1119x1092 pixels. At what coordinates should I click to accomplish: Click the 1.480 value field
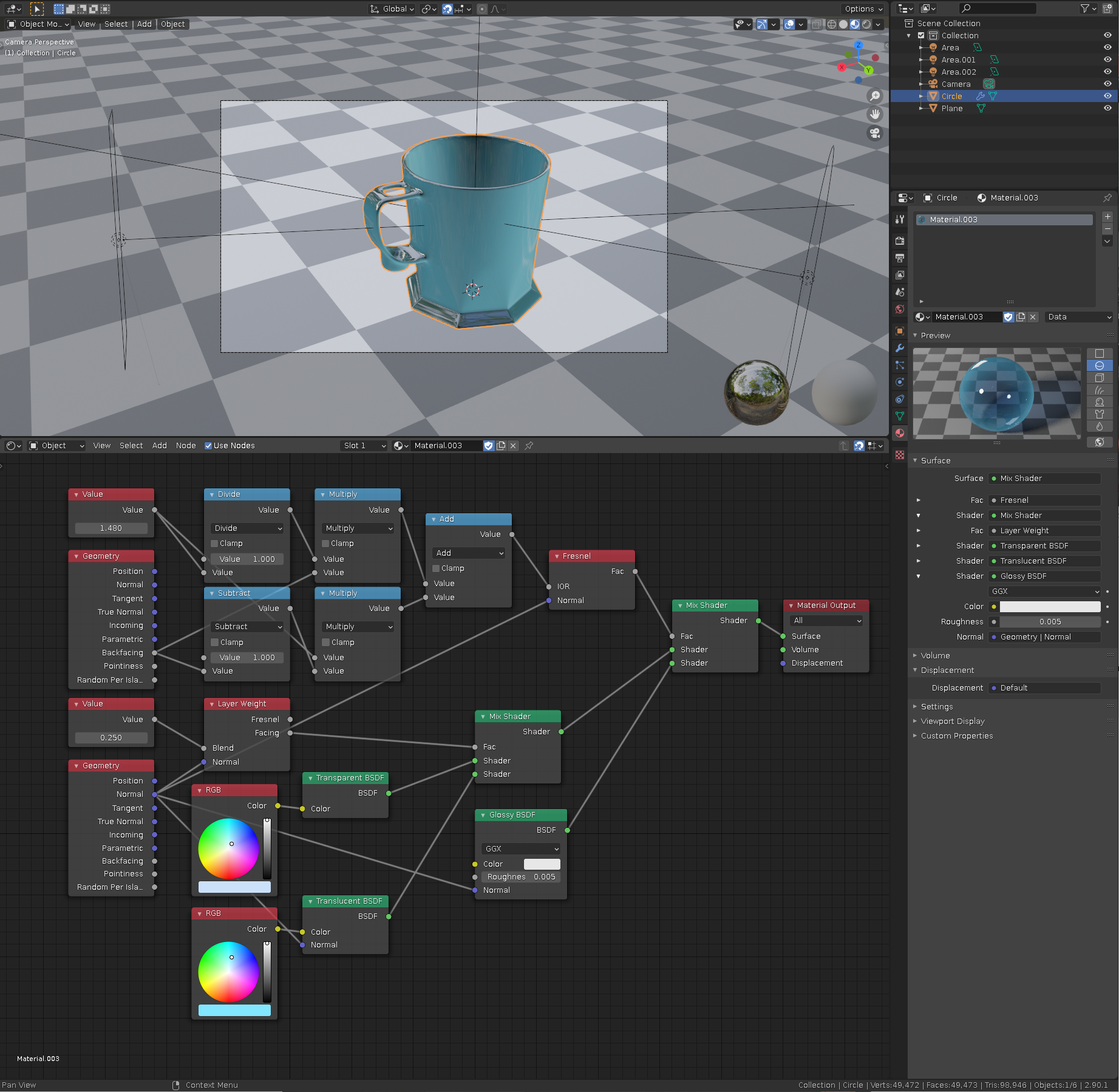coord(111,528)
